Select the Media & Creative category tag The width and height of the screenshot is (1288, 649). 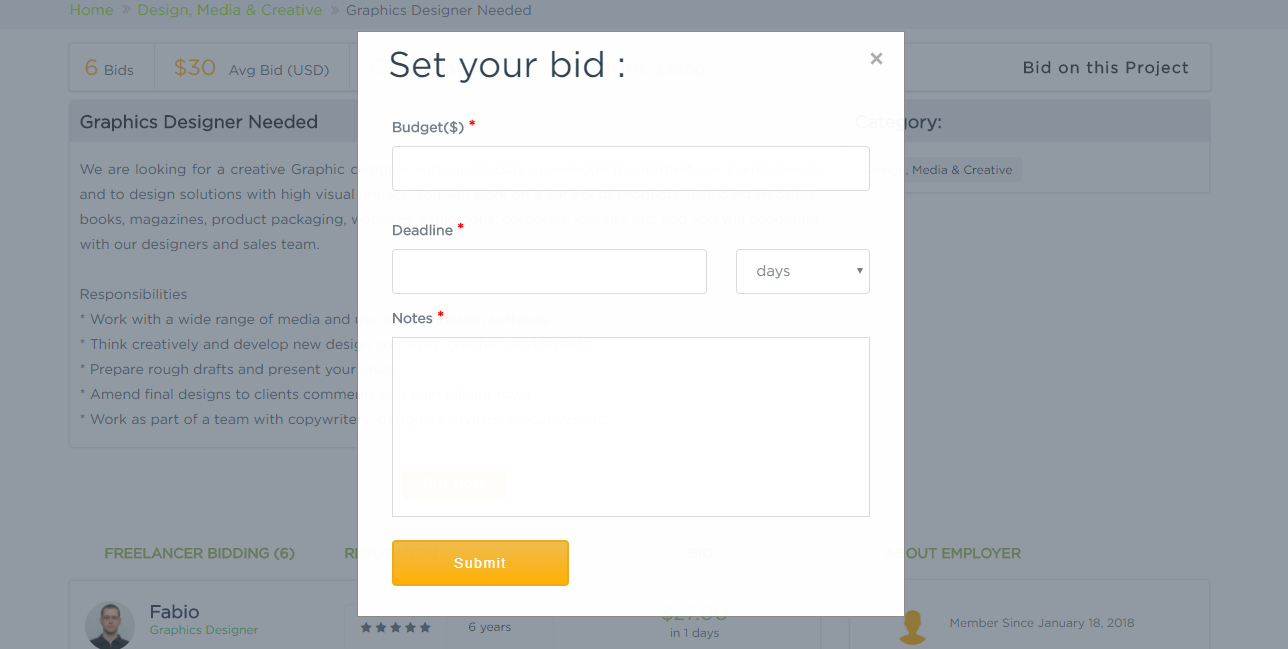pos(950,170)
